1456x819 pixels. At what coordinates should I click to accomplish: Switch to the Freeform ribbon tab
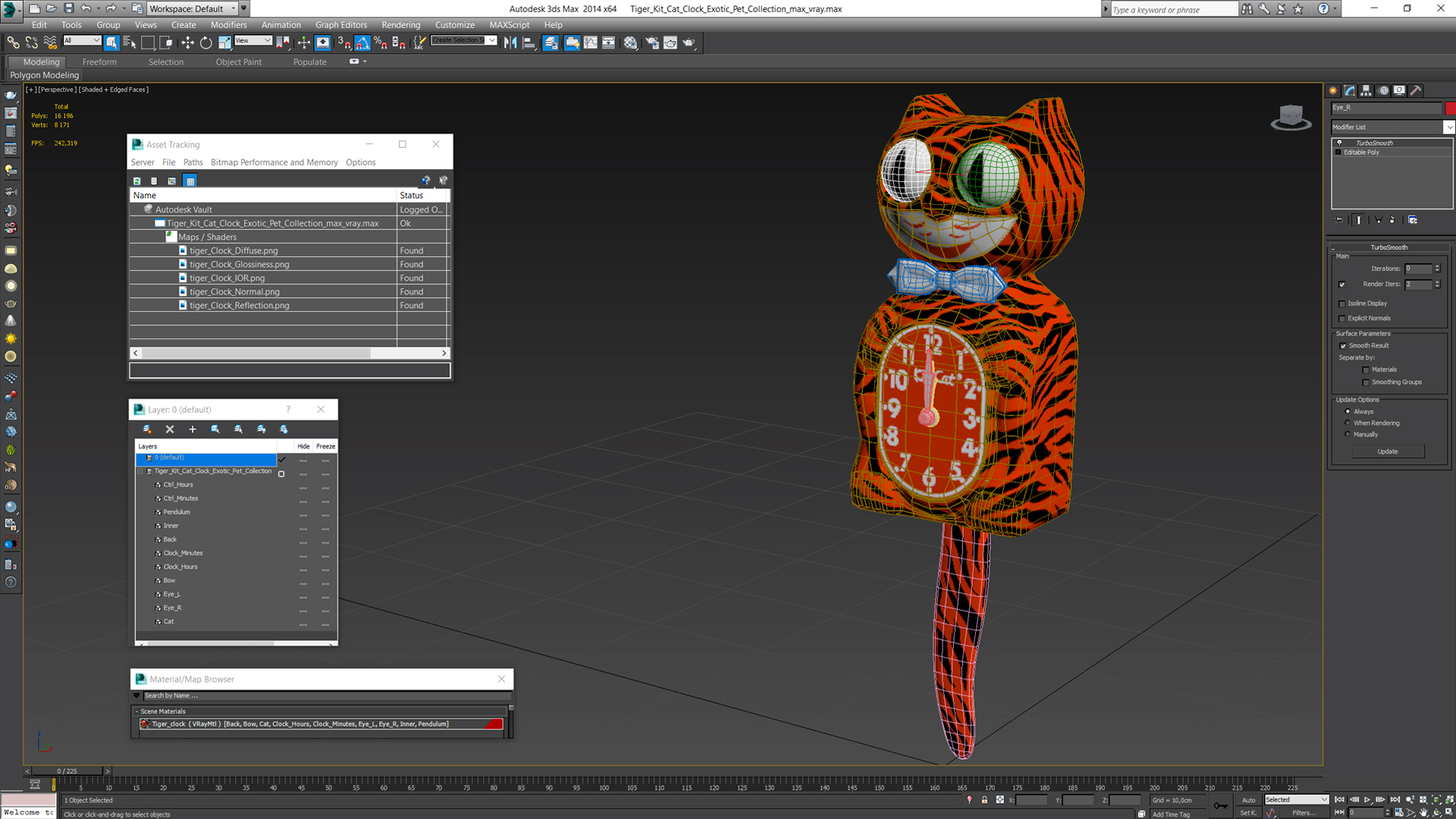click(x=99, y=62)
